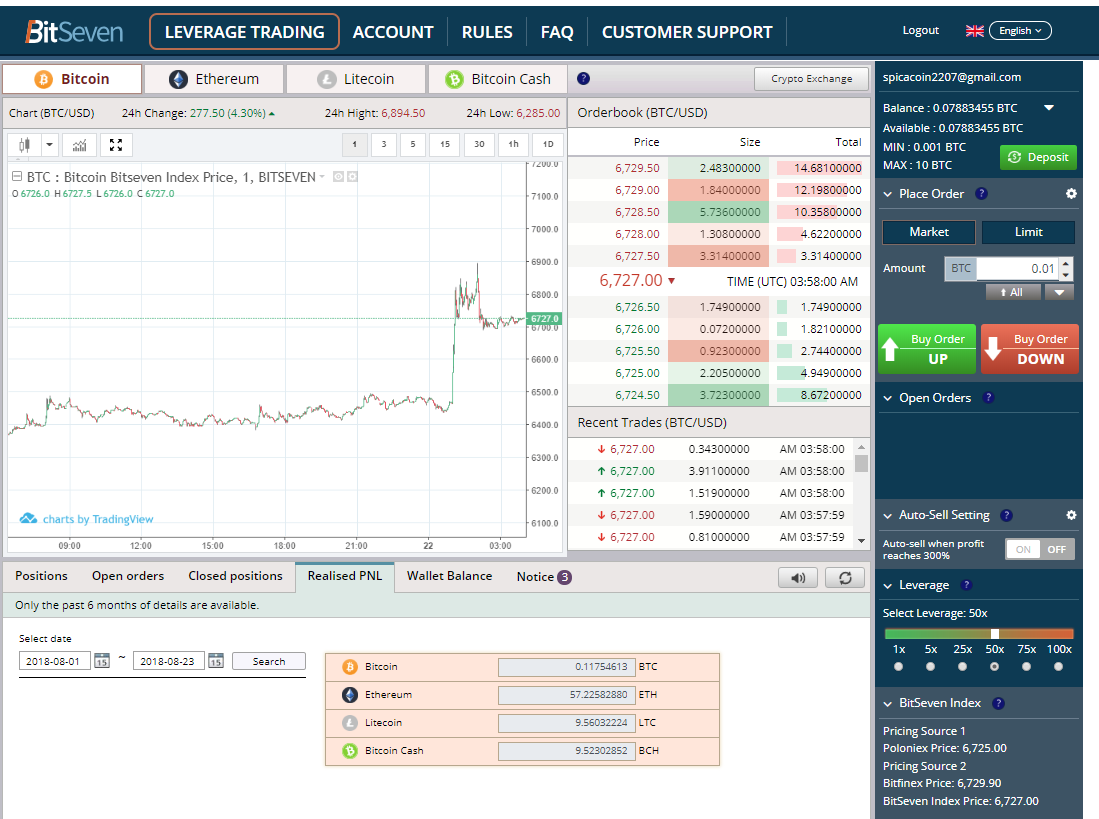
Task: Open Place Order settings gear
Action: click(1071, 193)
